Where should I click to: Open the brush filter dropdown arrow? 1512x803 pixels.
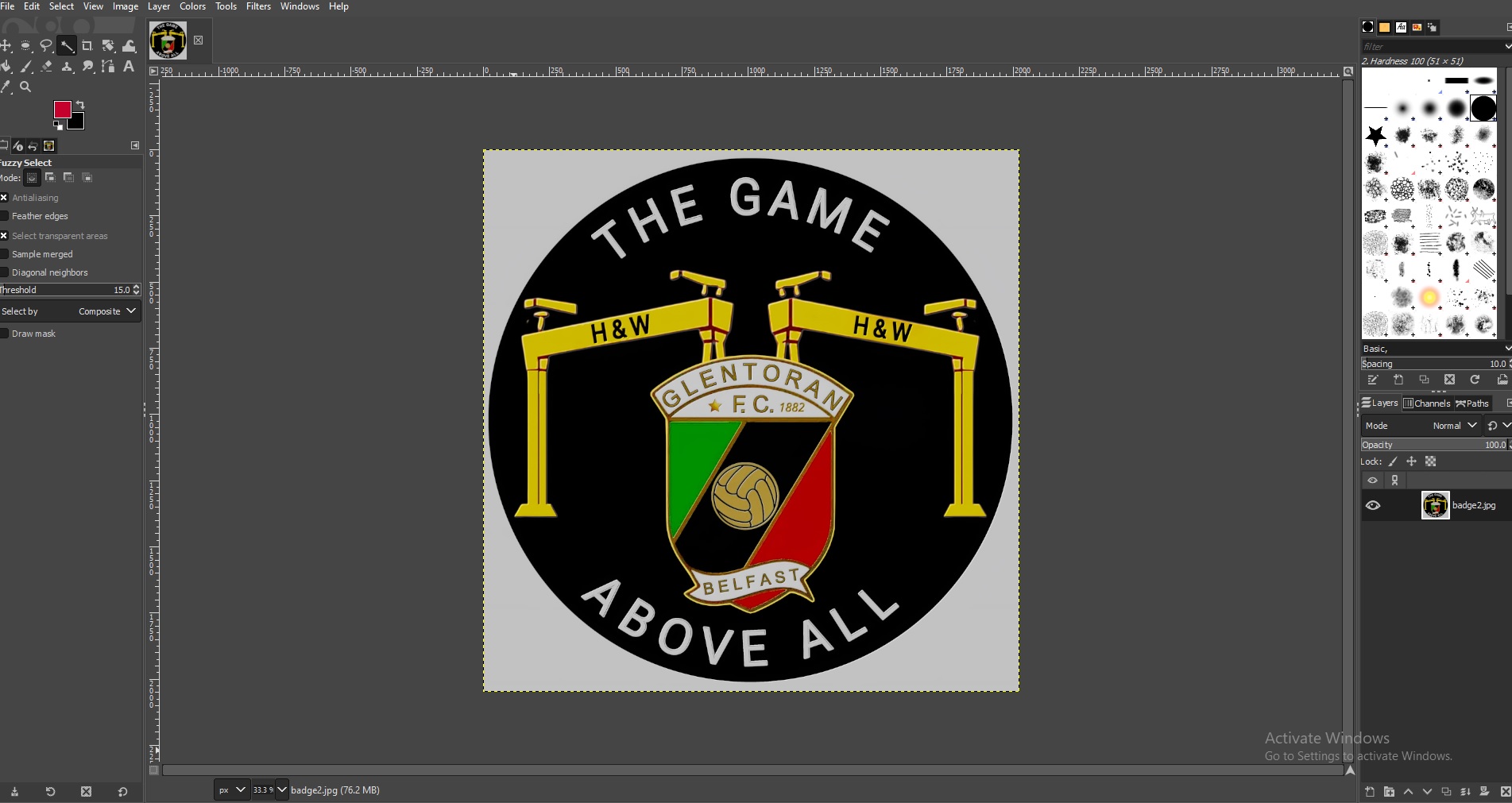pyautogui.click(x=1507, y=46)
